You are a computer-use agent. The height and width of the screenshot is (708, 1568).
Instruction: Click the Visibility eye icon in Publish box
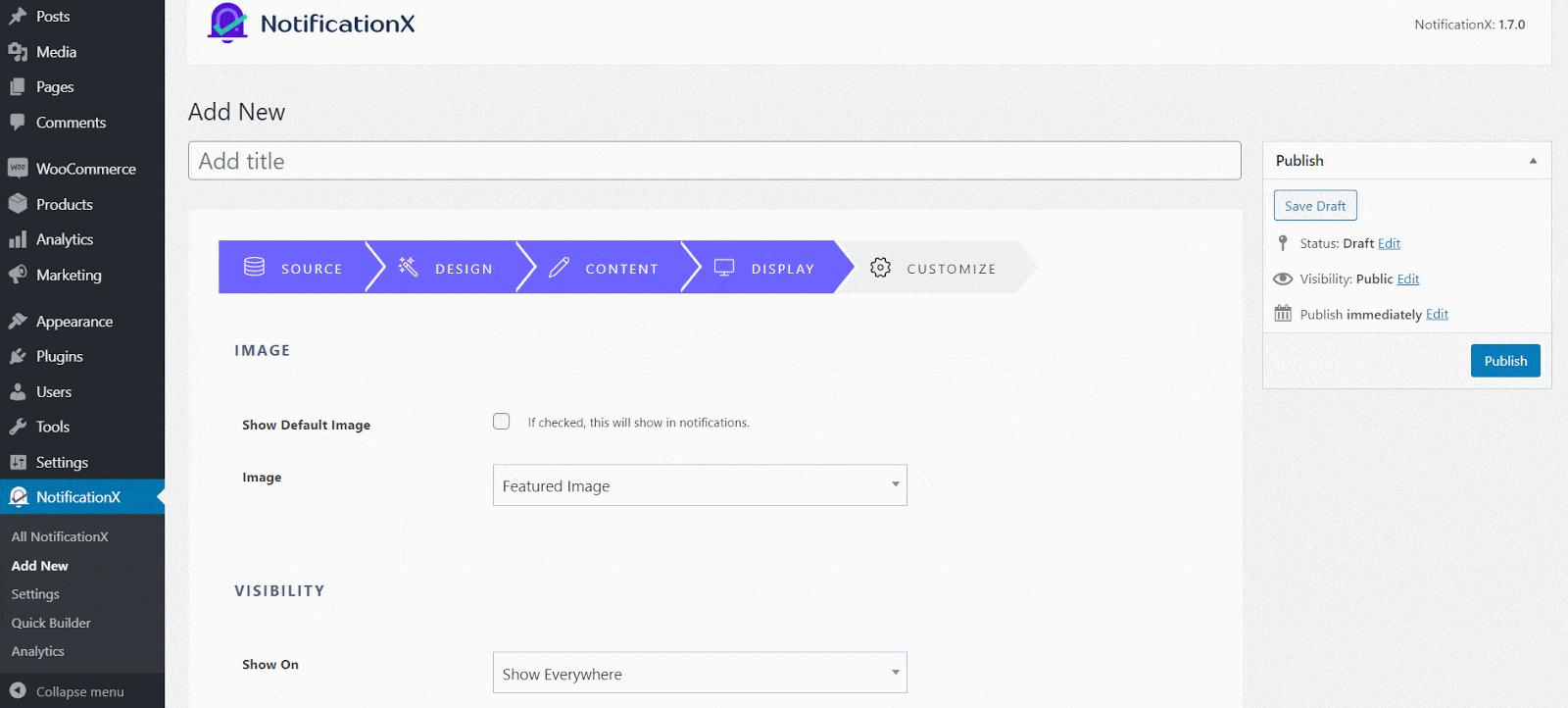coord(1283,278)
